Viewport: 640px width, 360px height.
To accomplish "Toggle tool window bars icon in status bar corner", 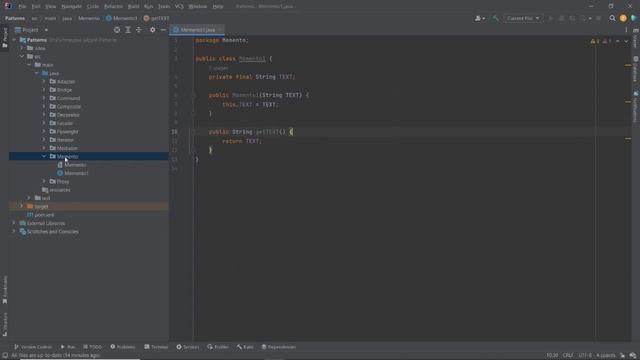I will (x=5, y=356).
